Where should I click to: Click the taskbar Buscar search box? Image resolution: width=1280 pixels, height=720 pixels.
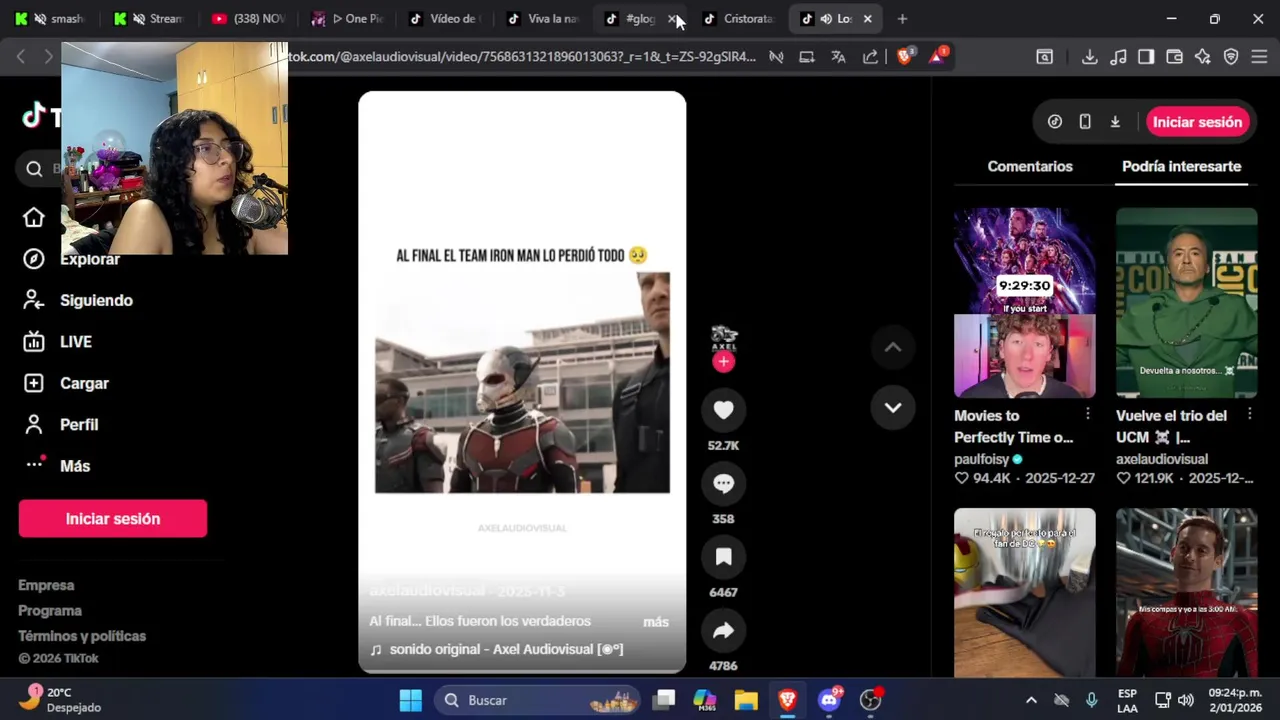(538, 700)
